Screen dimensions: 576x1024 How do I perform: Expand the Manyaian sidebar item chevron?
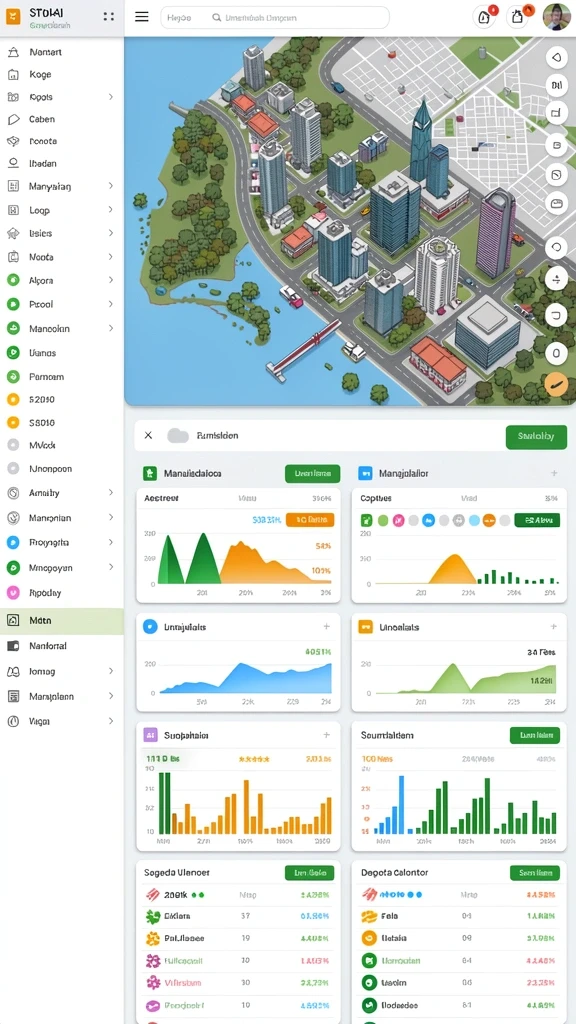point(111,186)
